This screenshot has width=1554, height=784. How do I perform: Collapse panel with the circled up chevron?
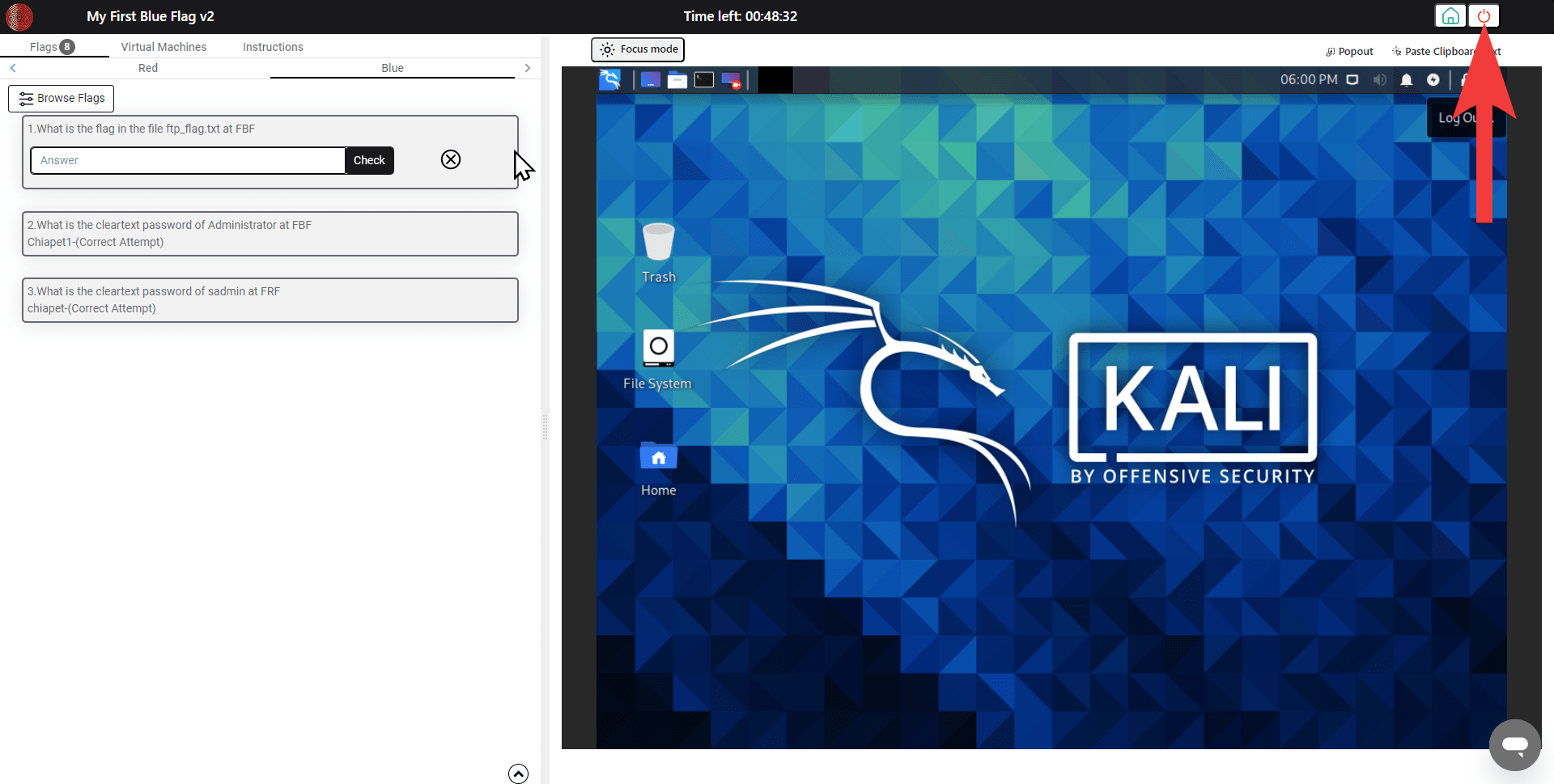point(518,773)
